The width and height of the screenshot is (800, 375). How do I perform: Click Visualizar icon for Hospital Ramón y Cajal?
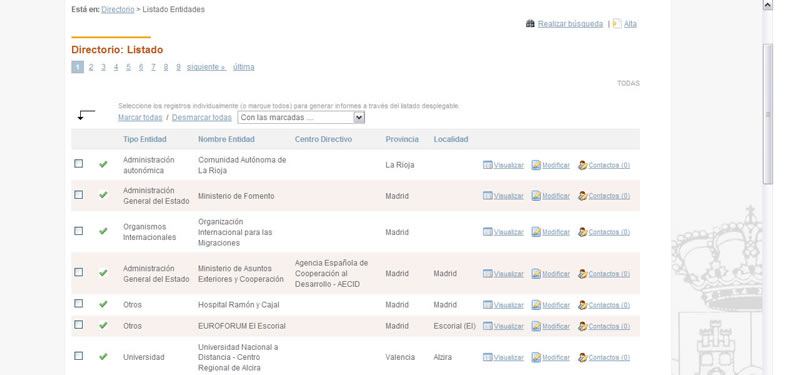[488, 305]
